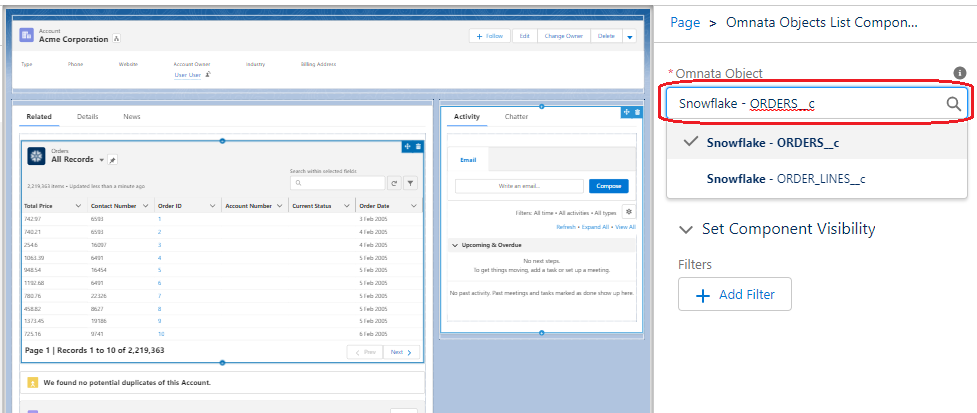This screenshot has width=977, height=413.
Task: Delete the Activity component with trash icon
Action: pos(637,112)
